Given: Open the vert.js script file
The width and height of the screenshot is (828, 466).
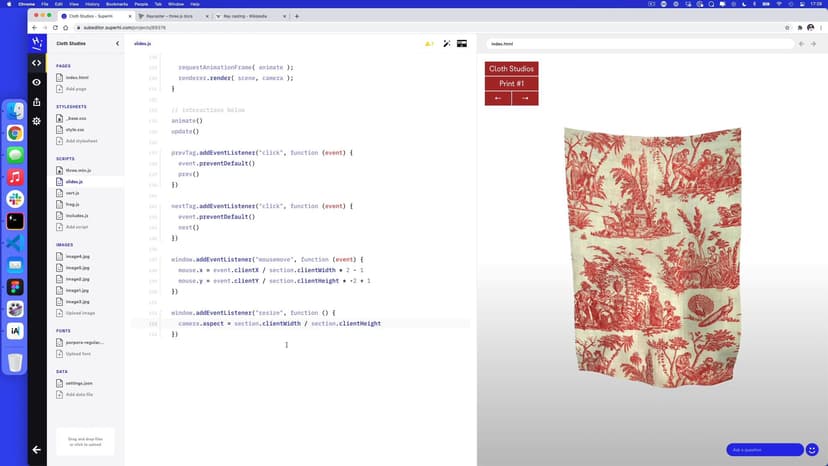Looking at the screenshot, I should point(73,193).
